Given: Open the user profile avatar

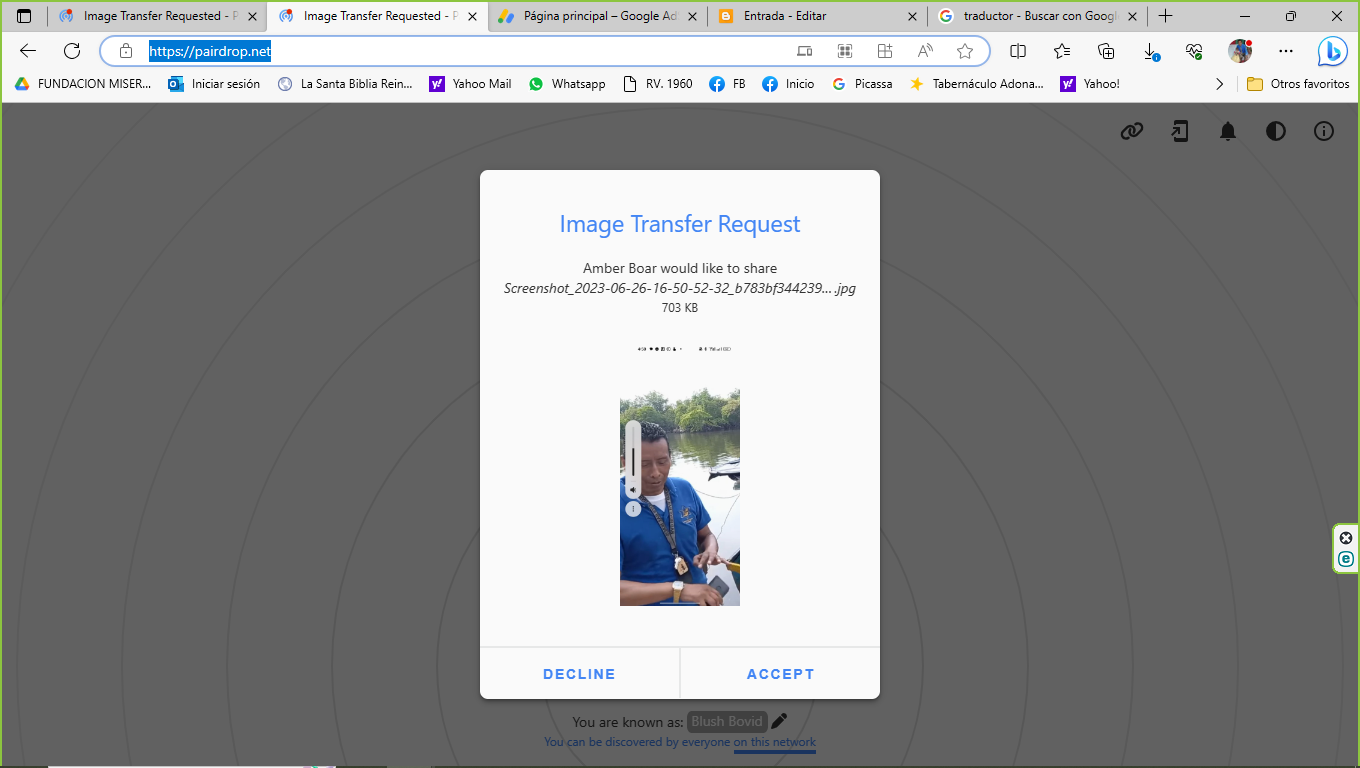Looking at the screenshot, I should coord(1240,51).
